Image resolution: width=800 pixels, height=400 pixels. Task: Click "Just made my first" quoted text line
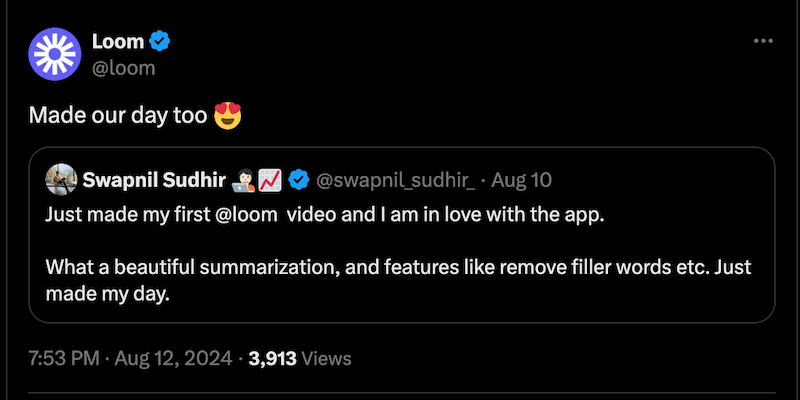coord(130,215)
